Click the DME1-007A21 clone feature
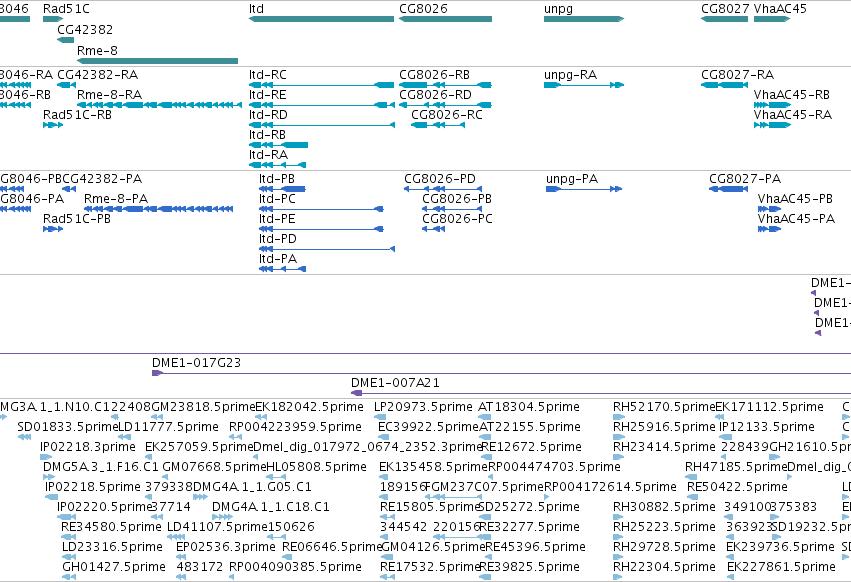Screen dimensions: 851x582 coord(601,393)
